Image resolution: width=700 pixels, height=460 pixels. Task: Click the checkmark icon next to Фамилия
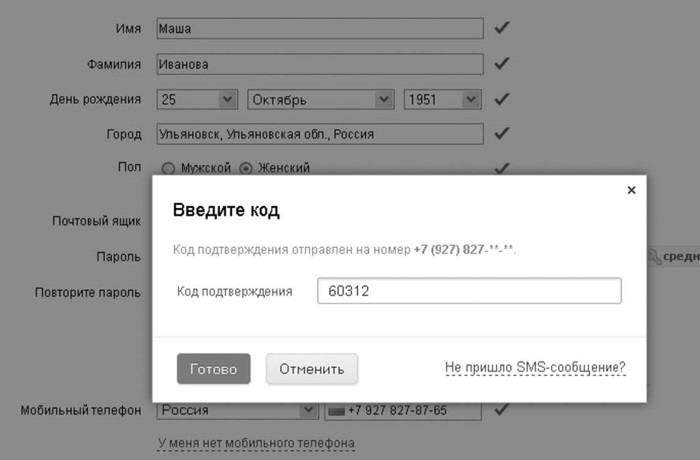click(502, 63)
